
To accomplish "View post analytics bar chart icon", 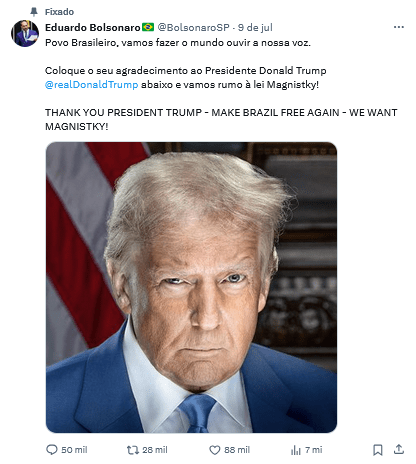I will (x=296, y=450).
